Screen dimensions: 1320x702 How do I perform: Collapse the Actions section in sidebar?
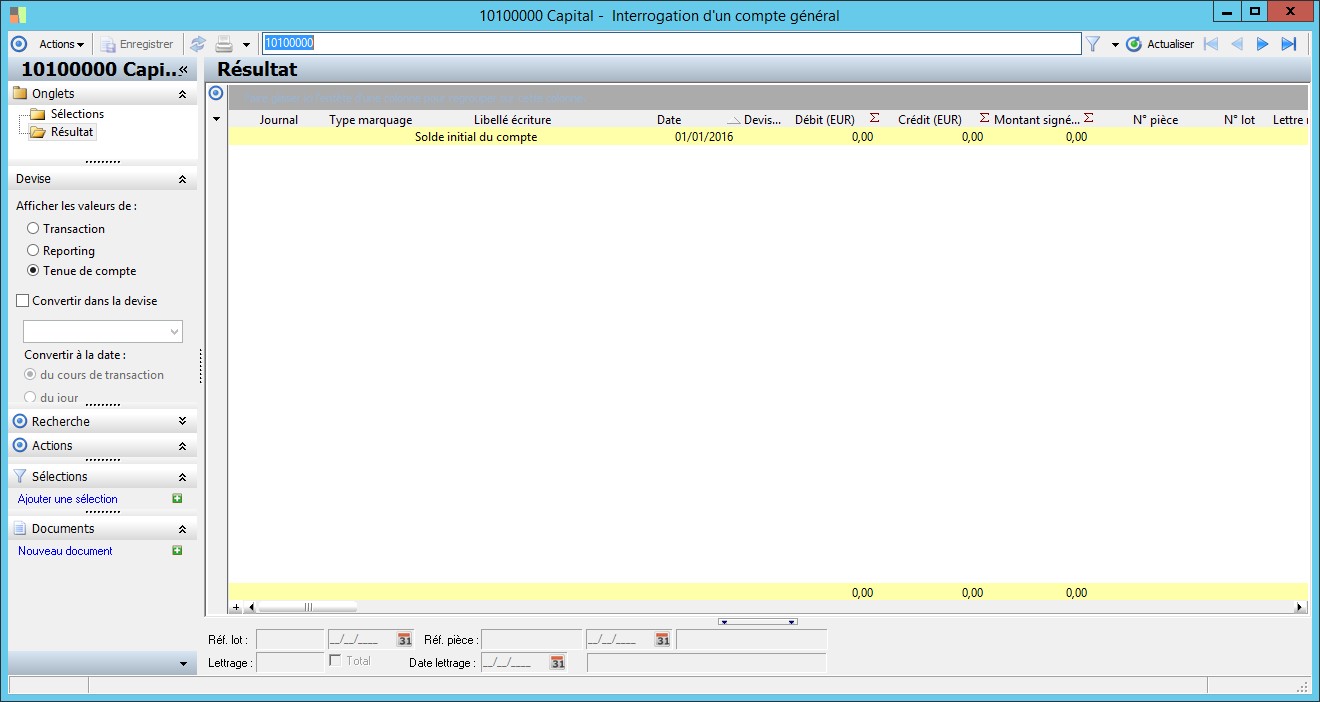tap(182, 446)
